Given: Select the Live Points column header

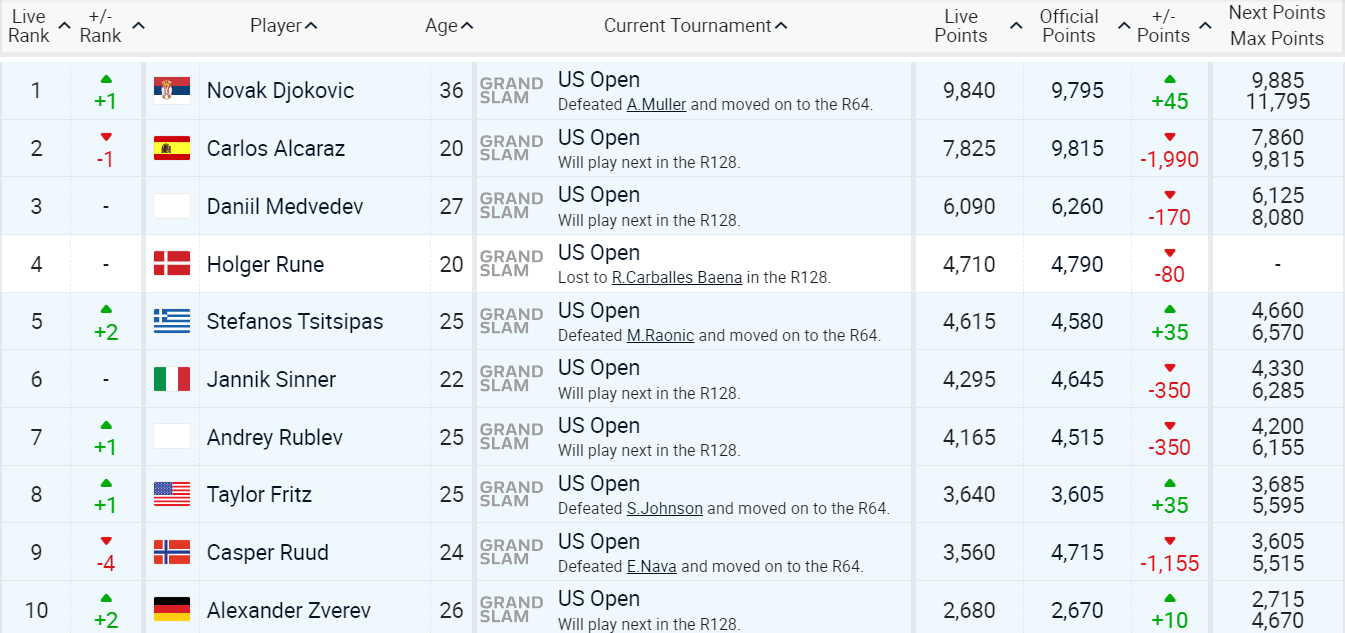Looking at the screenshot, I should click(x=960, y=24).
